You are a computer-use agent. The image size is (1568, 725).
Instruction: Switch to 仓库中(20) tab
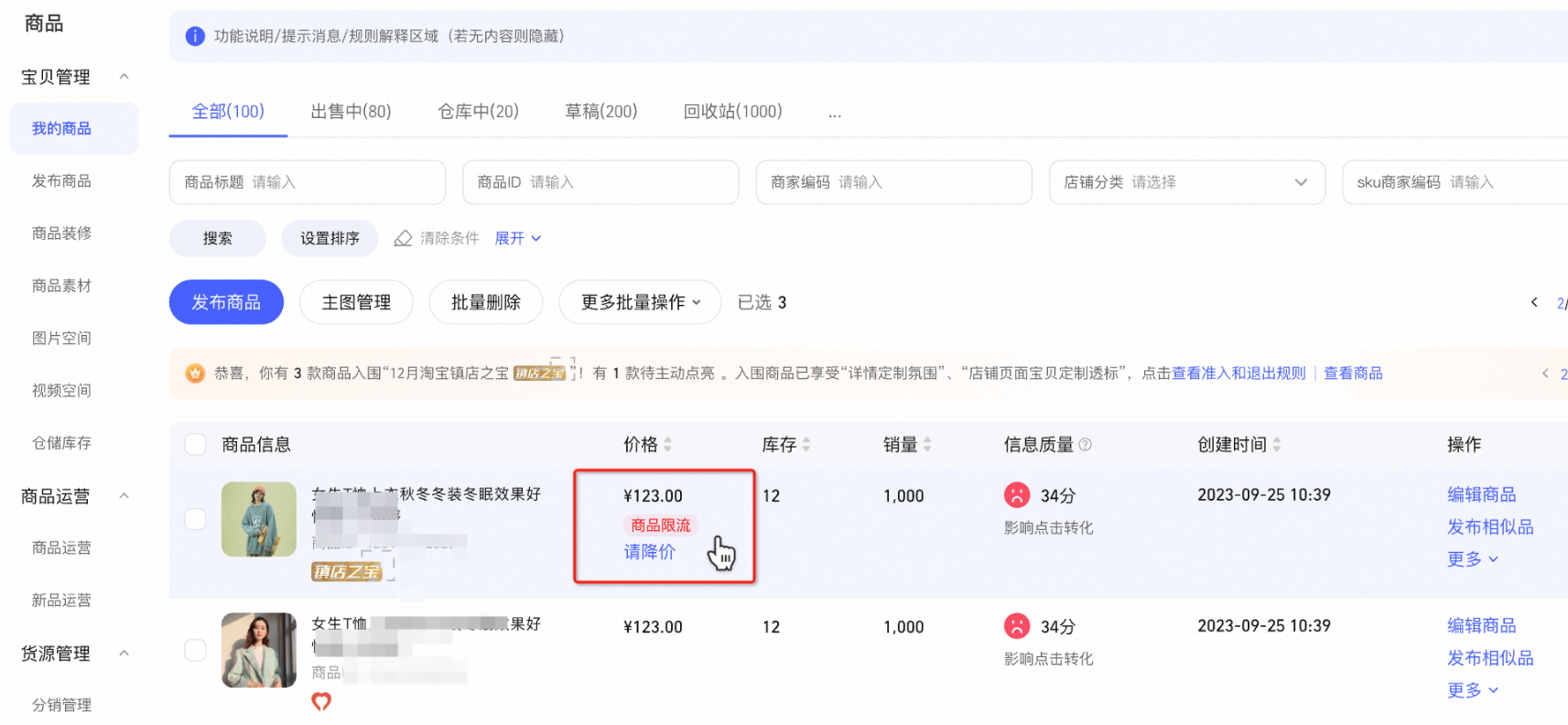(478, 112)
